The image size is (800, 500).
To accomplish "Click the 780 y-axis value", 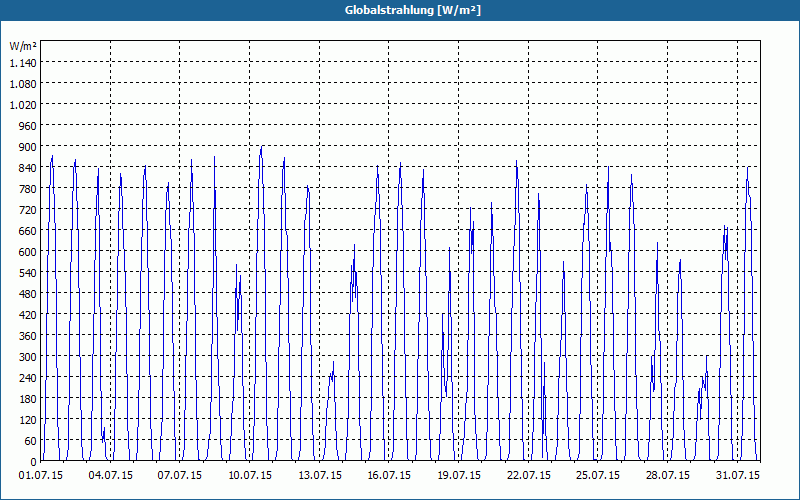I will pyautogui.click(x=28, y=189).
